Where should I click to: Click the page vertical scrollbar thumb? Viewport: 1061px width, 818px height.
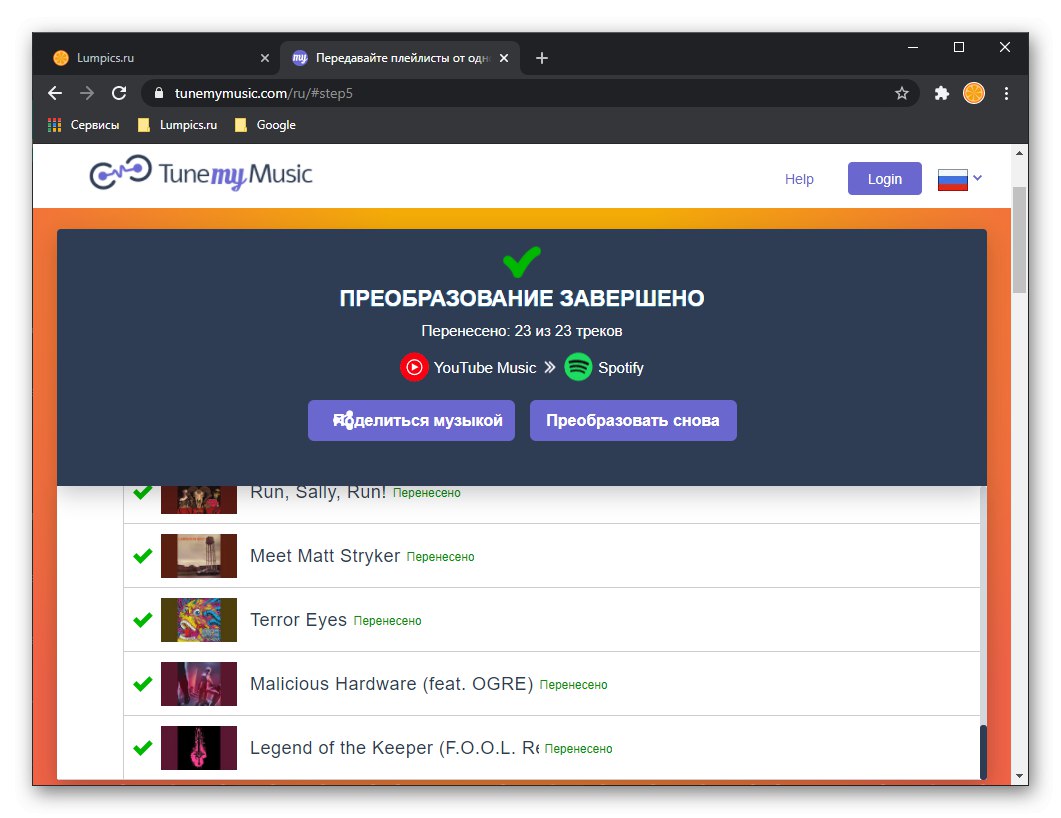(1019, 240)
